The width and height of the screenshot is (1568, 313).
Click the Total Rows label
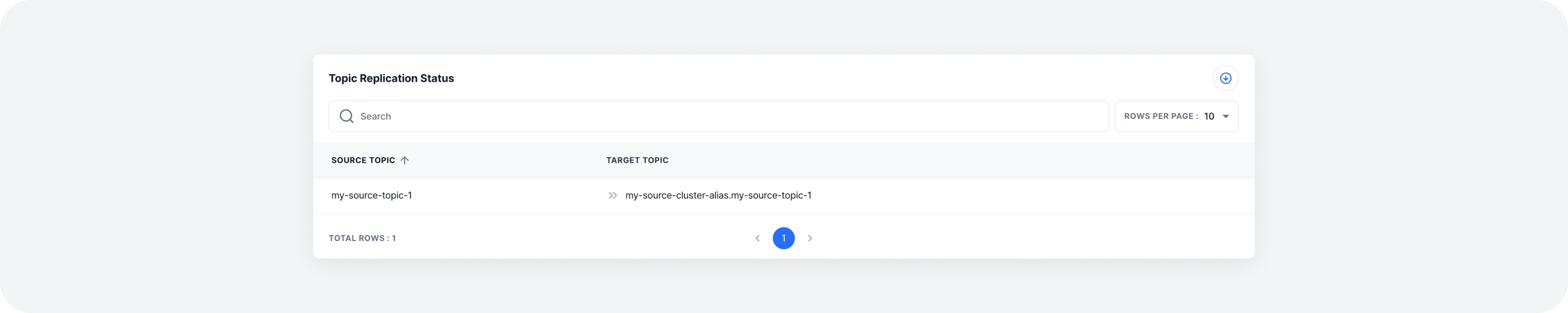362,238
